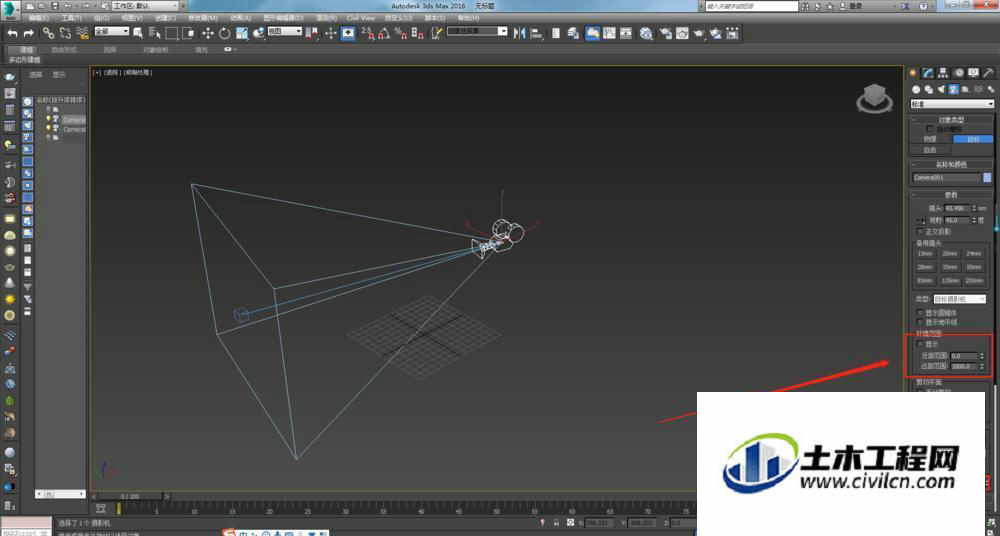Toggle the lock selection icon in status bar

tap(556, 523)
